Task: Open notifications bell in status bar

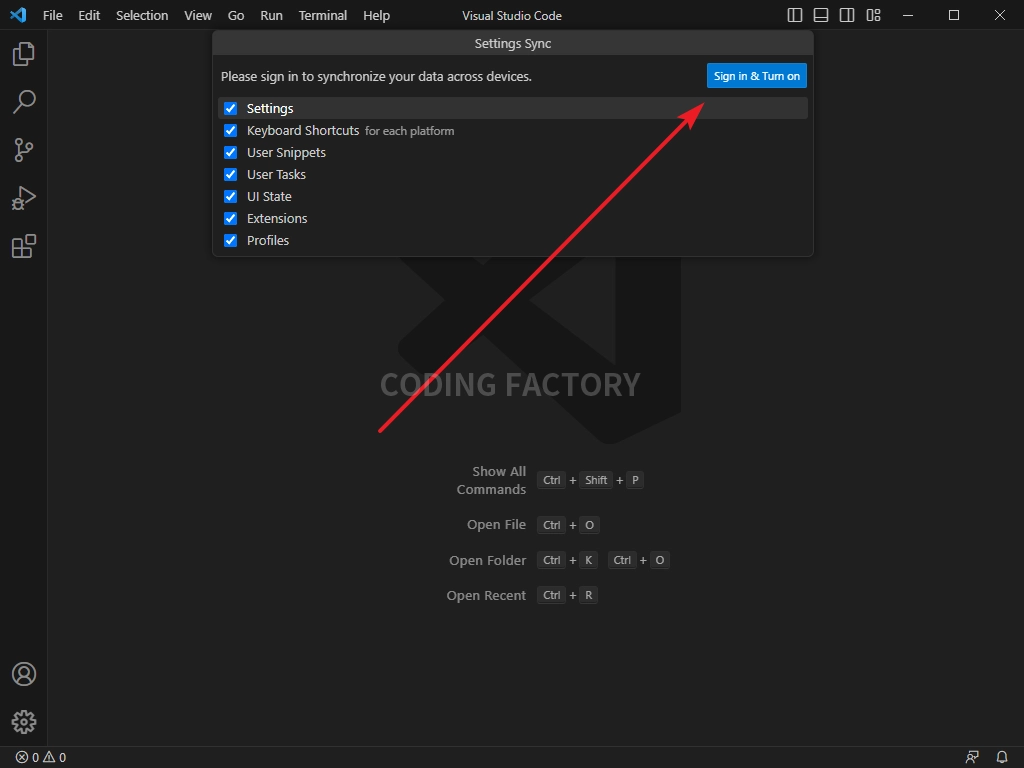Action: [1002, 758]
